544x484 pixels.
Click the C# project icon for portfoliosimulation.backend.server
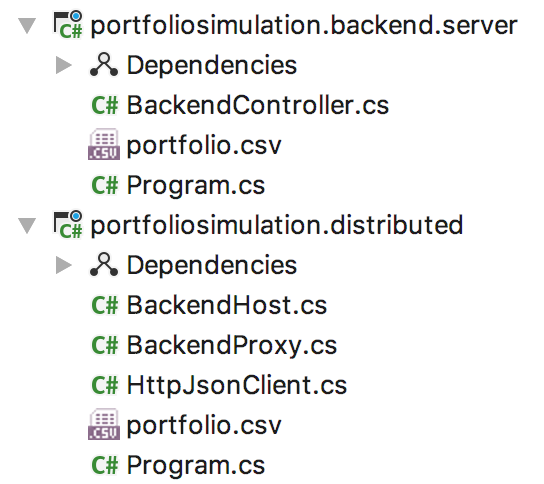[68, 25]
